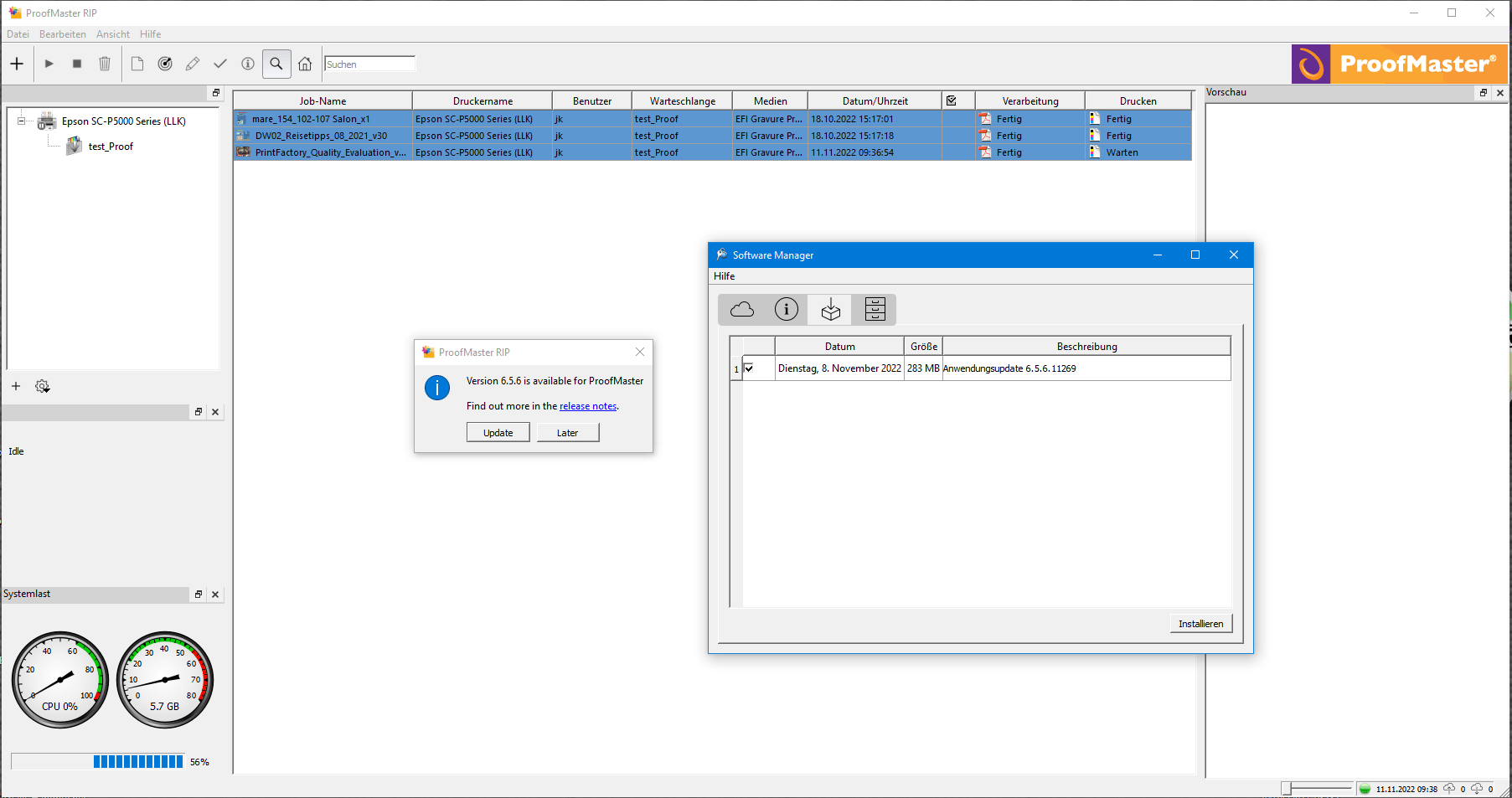The image size is (1512, 798).
Task: Click the checkbox column header in job list
Action: (x=952, y=100)
